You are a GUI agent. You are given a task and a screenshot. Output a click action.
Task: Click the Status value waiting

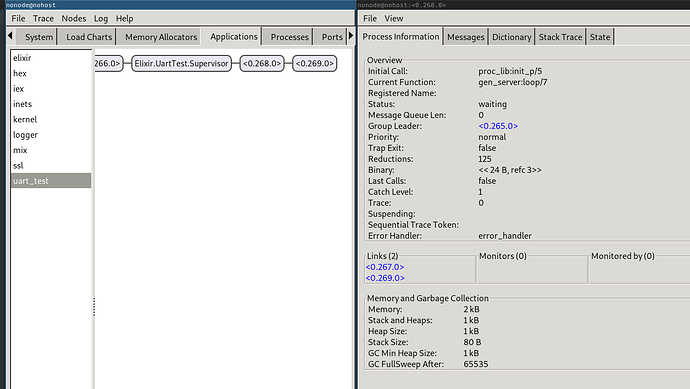click(x=492, y=104)
